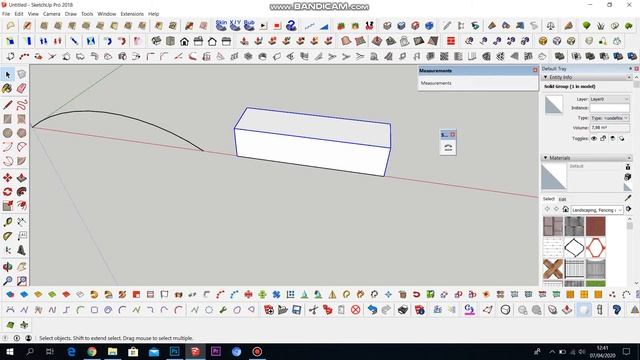The image size is (640, 360).
Task: Select the Pan hand tool
Action: (22, 267)
